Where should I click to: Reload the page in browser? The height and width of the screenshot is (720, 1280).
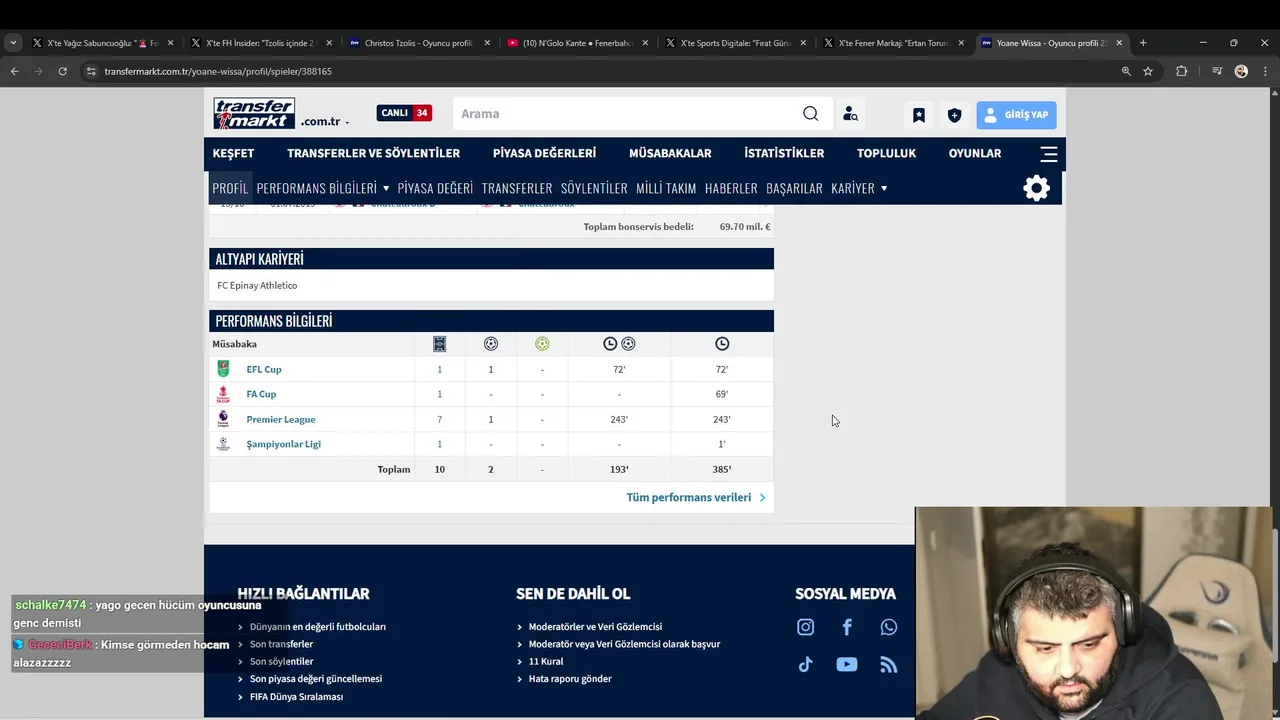pyautogui.click(x=62, y=71)
